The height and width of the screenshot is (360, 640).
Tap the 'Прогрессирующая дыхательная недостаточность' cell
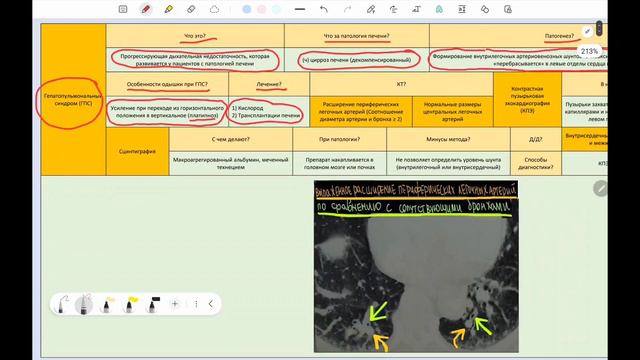[x=195, y=60]
